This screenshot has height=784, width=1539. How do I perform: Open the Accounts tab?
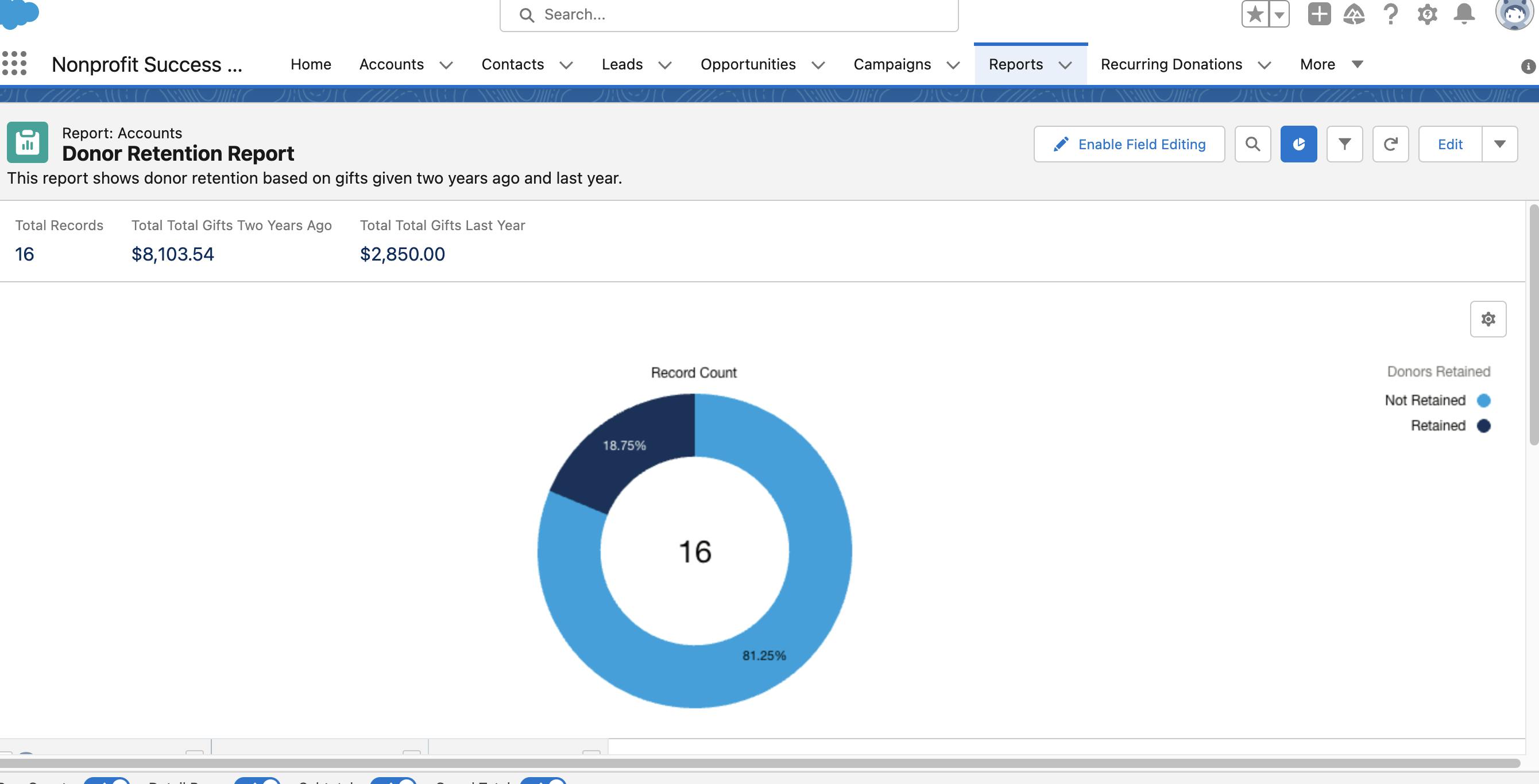[x=391, y=64]
